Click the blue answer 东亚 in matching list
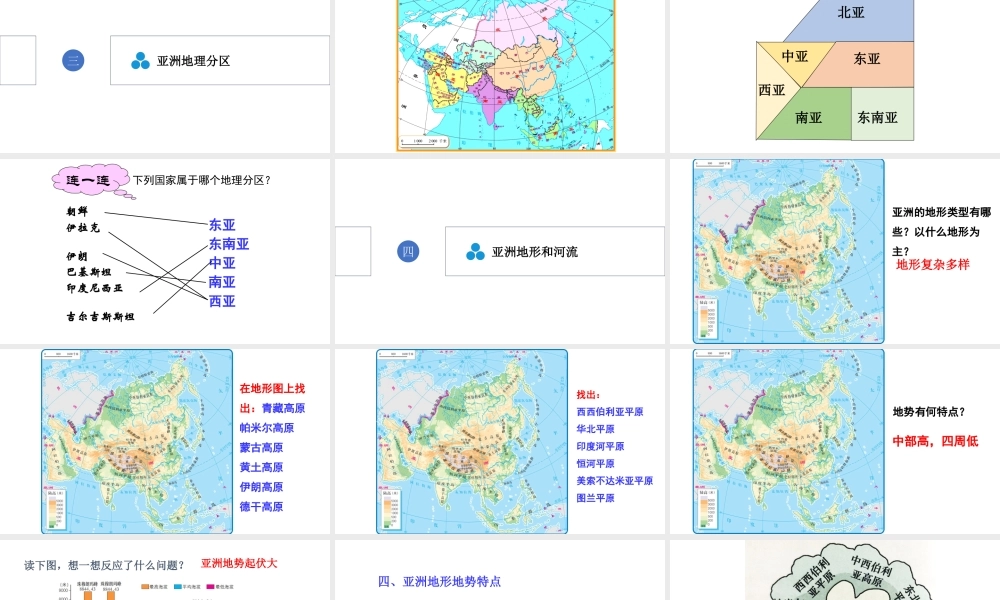The height and width of the screenshot is (600, 1000). [222, 225]
